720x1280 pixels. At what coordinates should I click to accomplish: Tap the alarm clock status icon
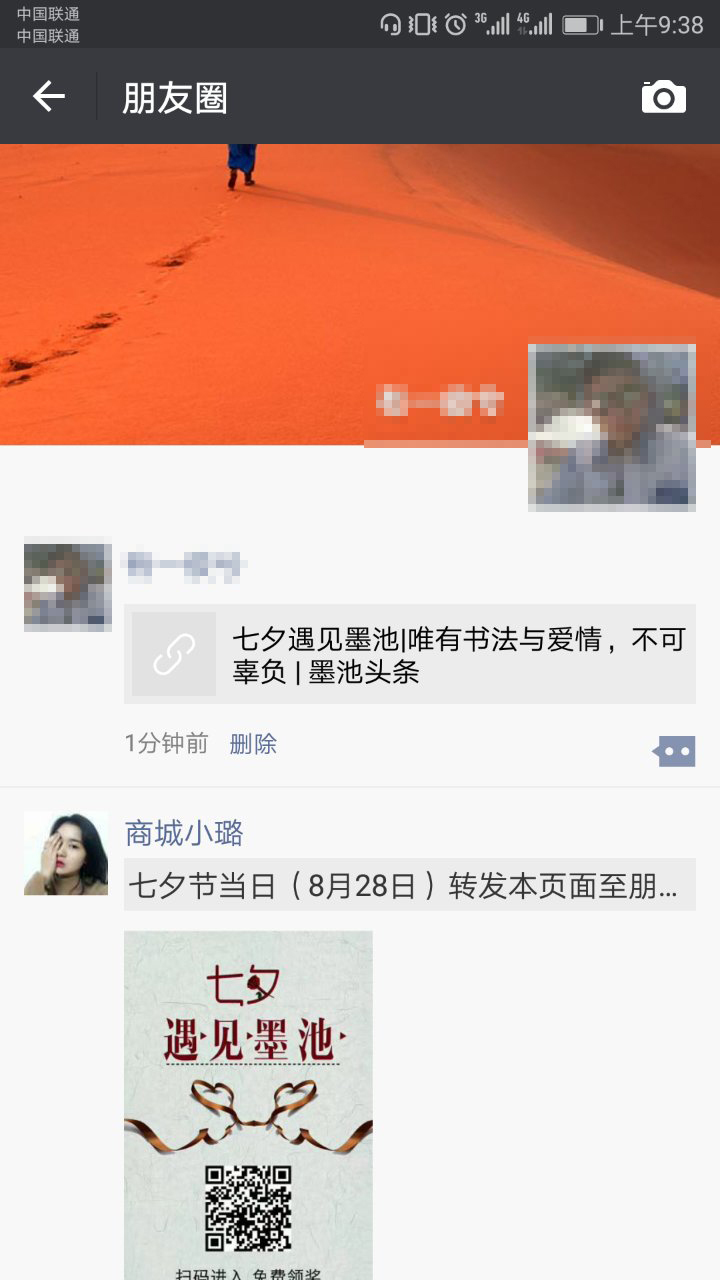click(456, 24)
